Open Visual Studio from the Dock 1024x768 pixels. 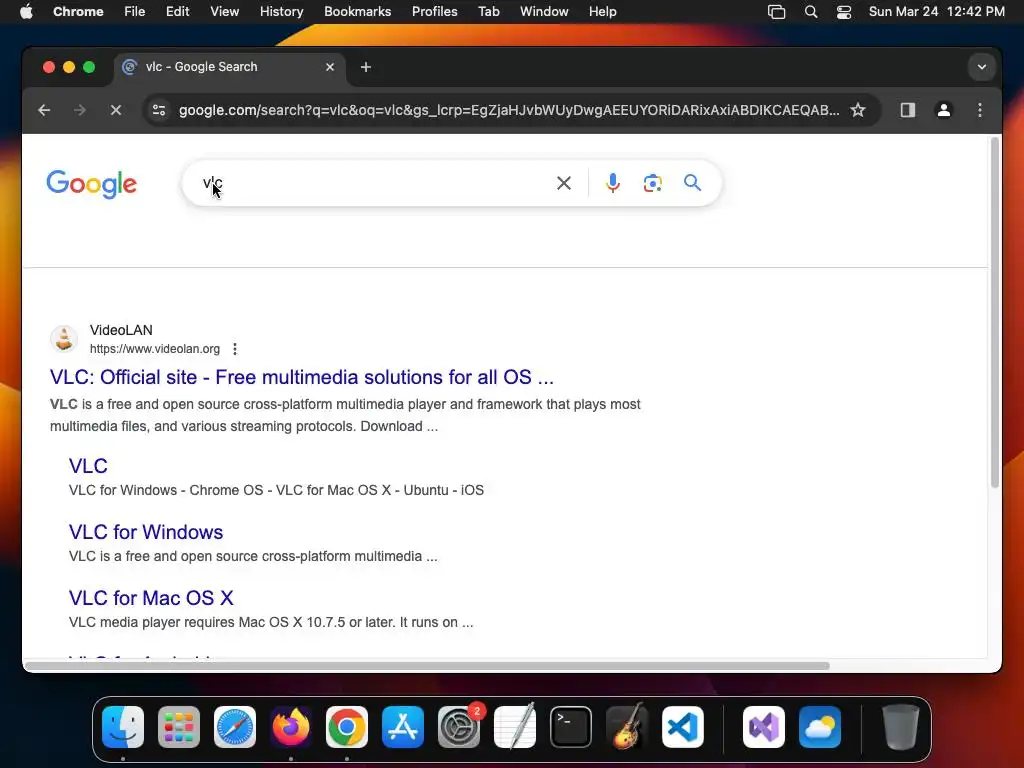click(764, 727)
